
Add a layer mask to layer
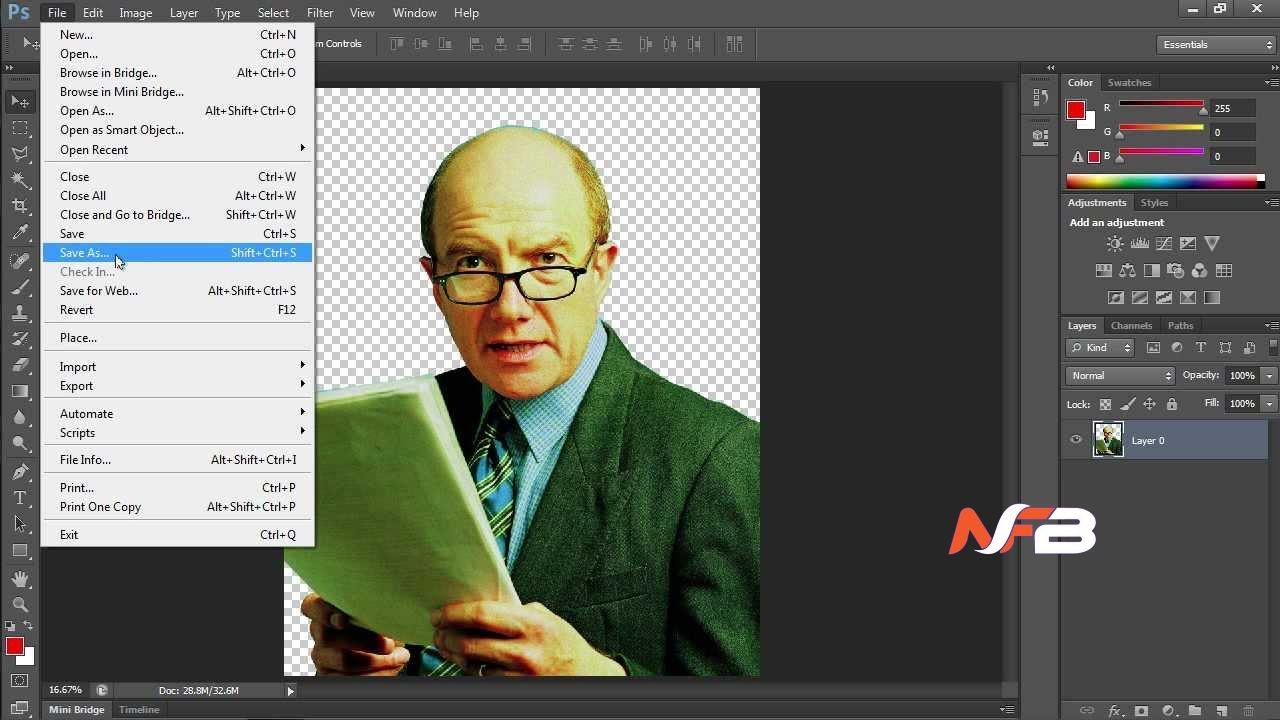point(1141,711)
